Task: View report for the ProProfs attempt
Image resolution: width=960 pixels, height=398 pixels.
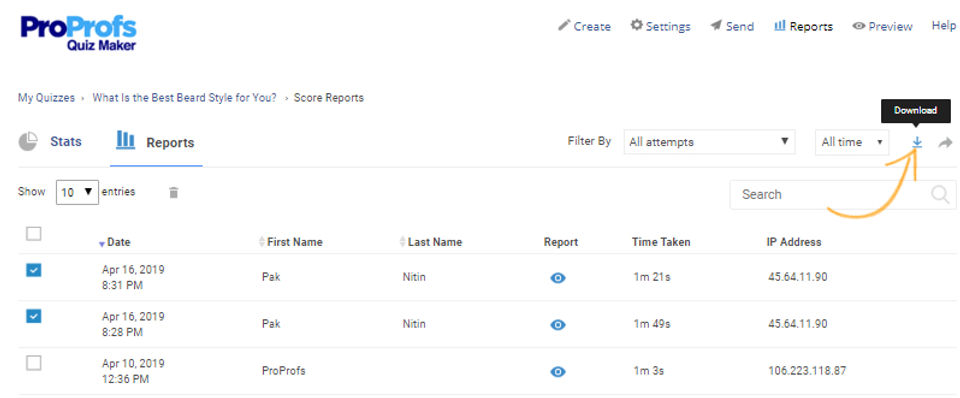Action: pos(558,372)
